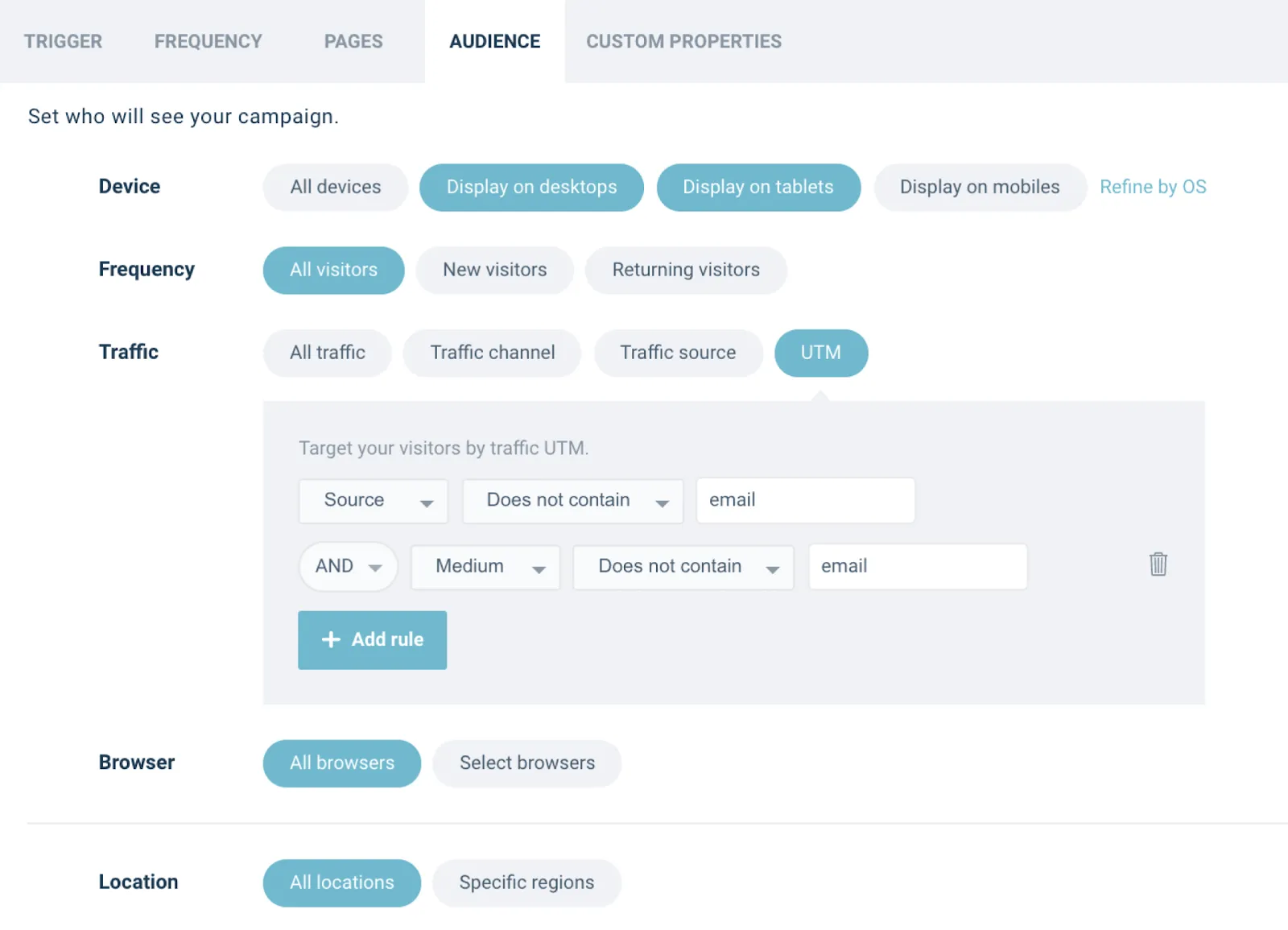Click Add rule button

click(372, 640)
